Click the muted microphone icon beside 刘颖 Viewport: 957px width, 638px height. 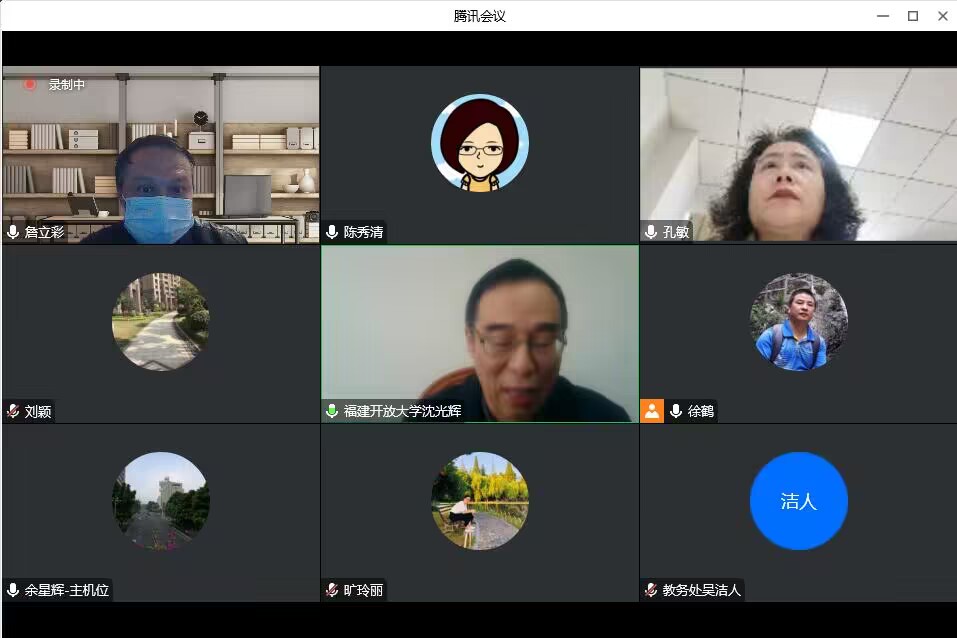click(13, 411)
